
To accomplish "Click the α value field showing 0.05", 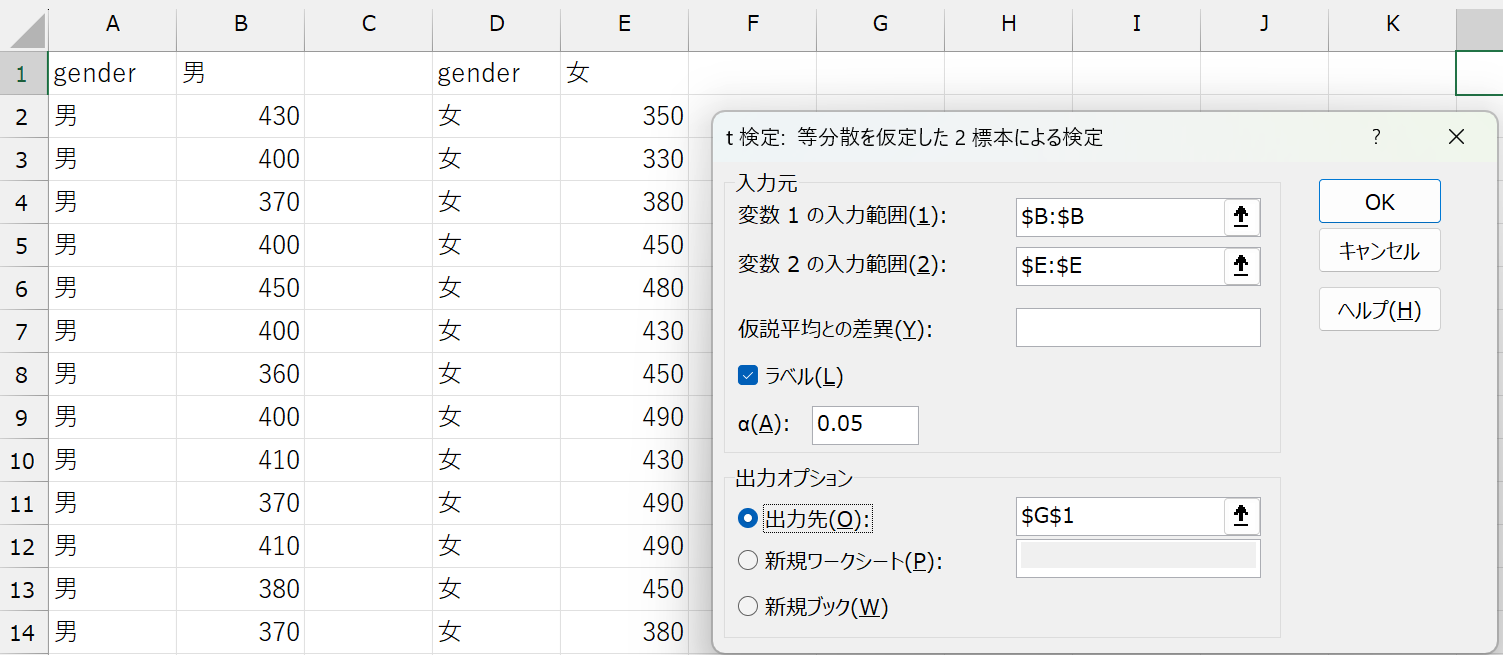I will point(865,425).
